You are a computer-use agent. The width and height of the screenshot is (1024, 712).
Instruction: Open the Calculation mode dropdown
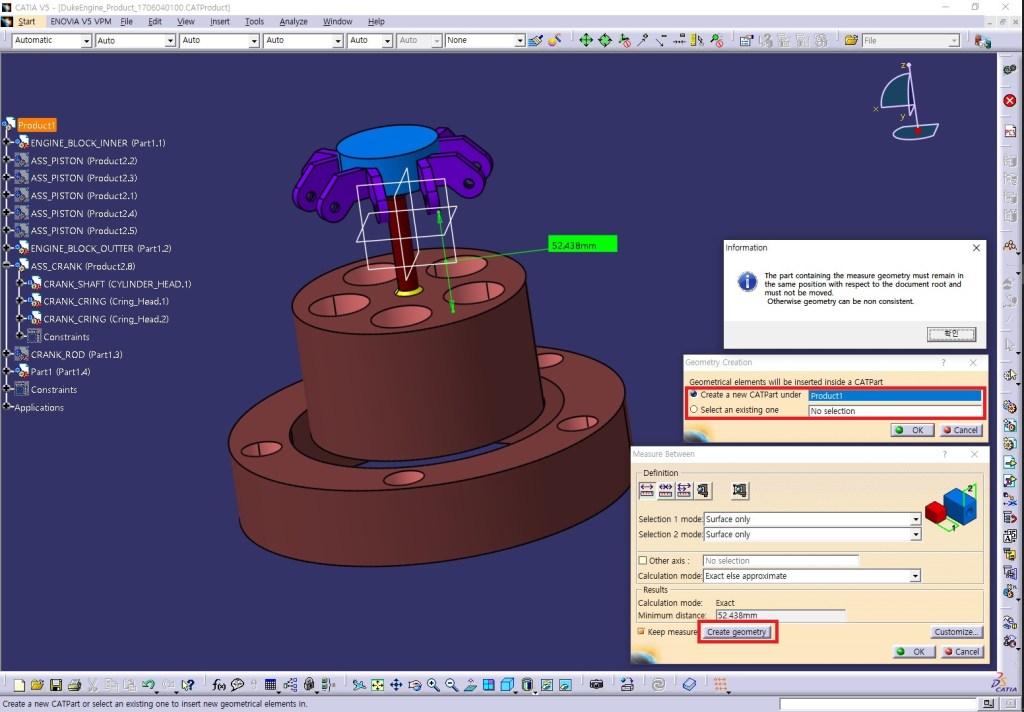[915, 576]
